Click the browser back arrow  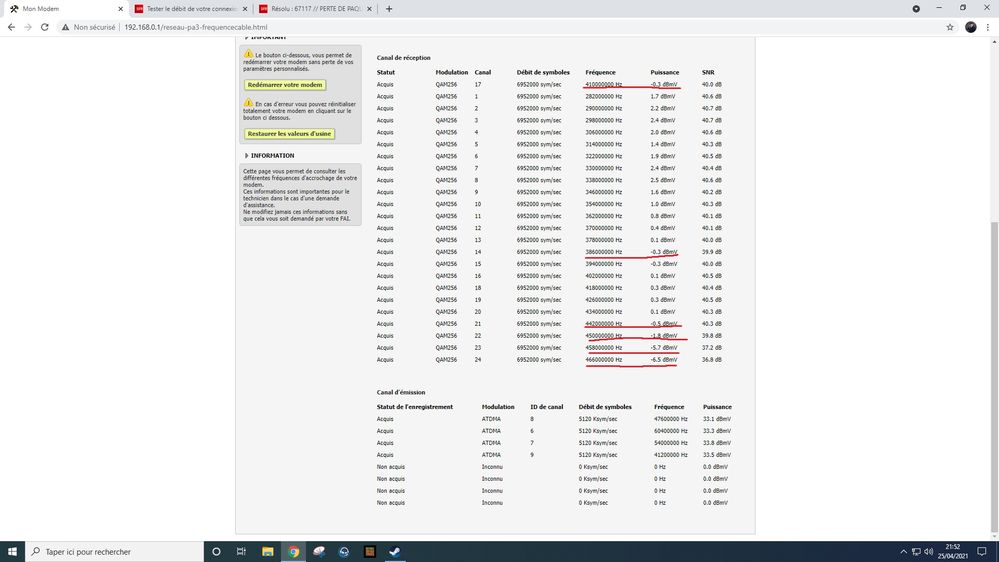11,27
